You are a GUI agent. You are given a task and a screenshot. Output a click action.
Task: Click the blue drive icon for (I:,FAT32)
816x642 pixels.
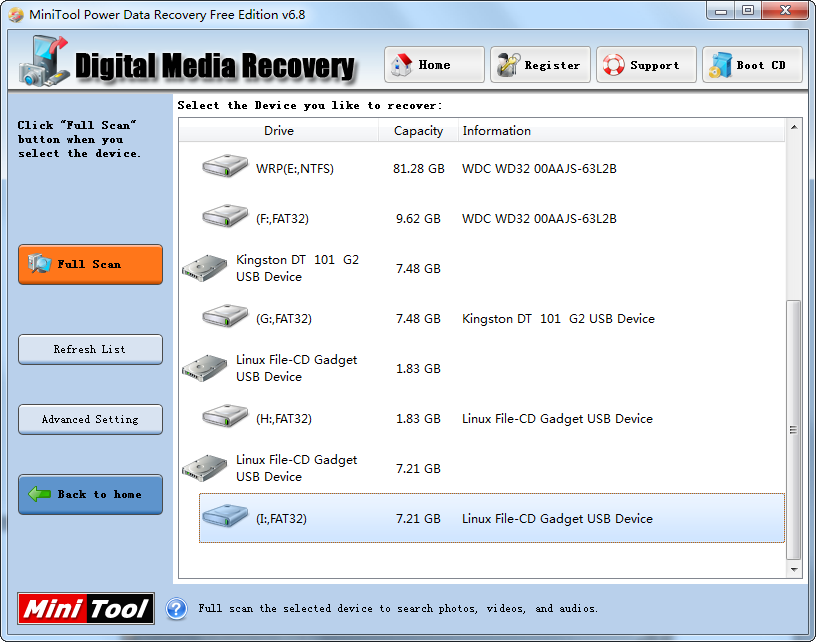225,516
